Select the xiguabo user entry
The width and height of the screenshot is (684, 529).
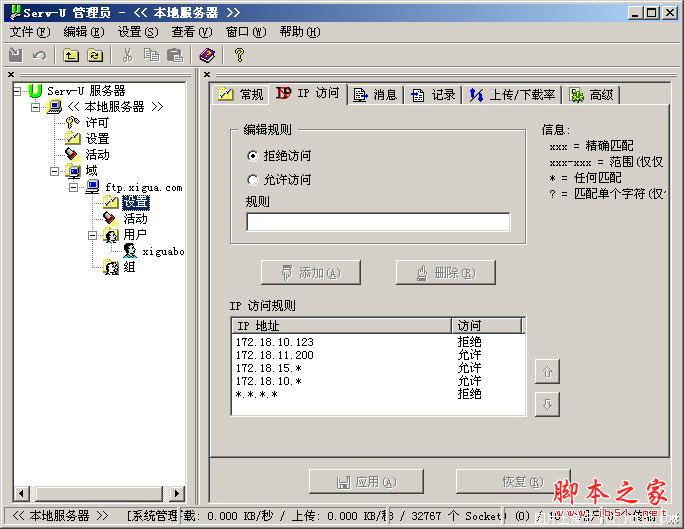coord(163,251)
